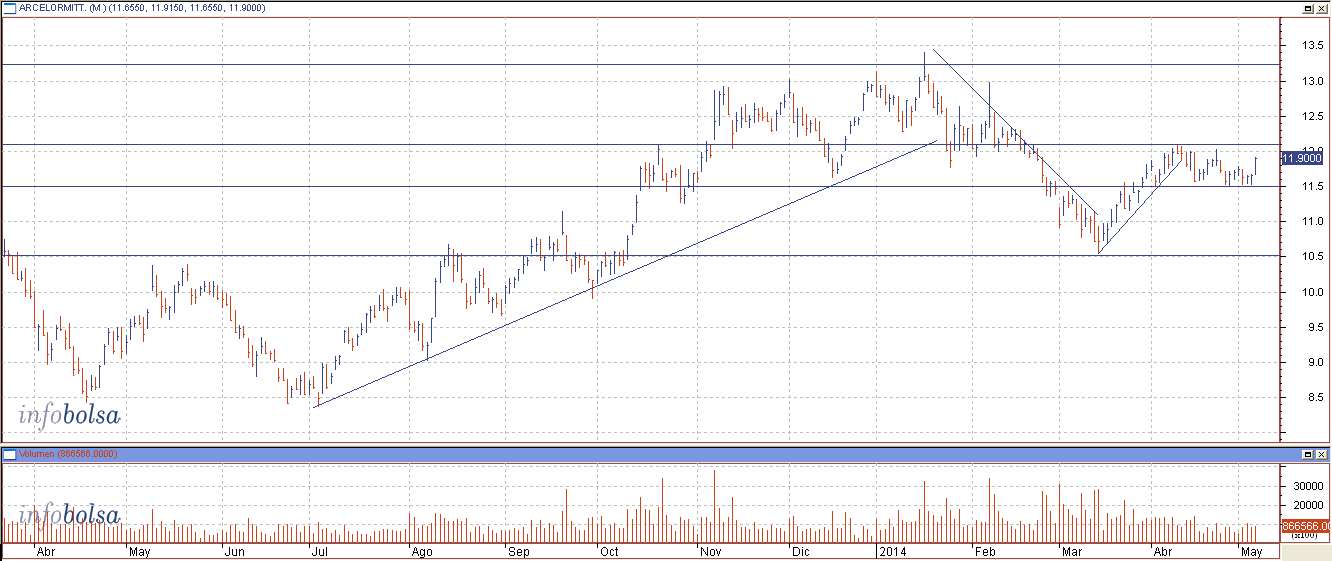This screenshot has width=1332, height=561.
Task: Click the infobolsa watermark in volume panel
Action: pyautogui.click(x=69, y=516)
